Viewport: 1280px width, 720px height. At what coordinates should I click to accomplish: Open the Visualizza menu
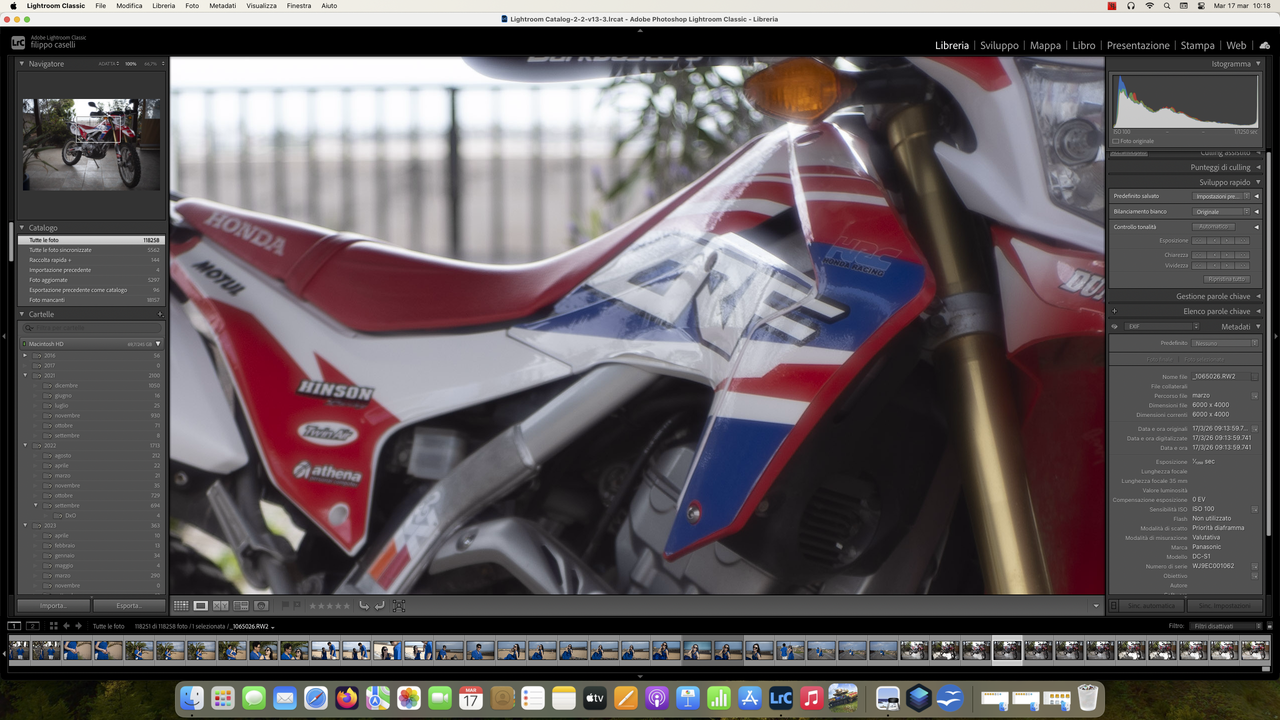click(261, 6)
